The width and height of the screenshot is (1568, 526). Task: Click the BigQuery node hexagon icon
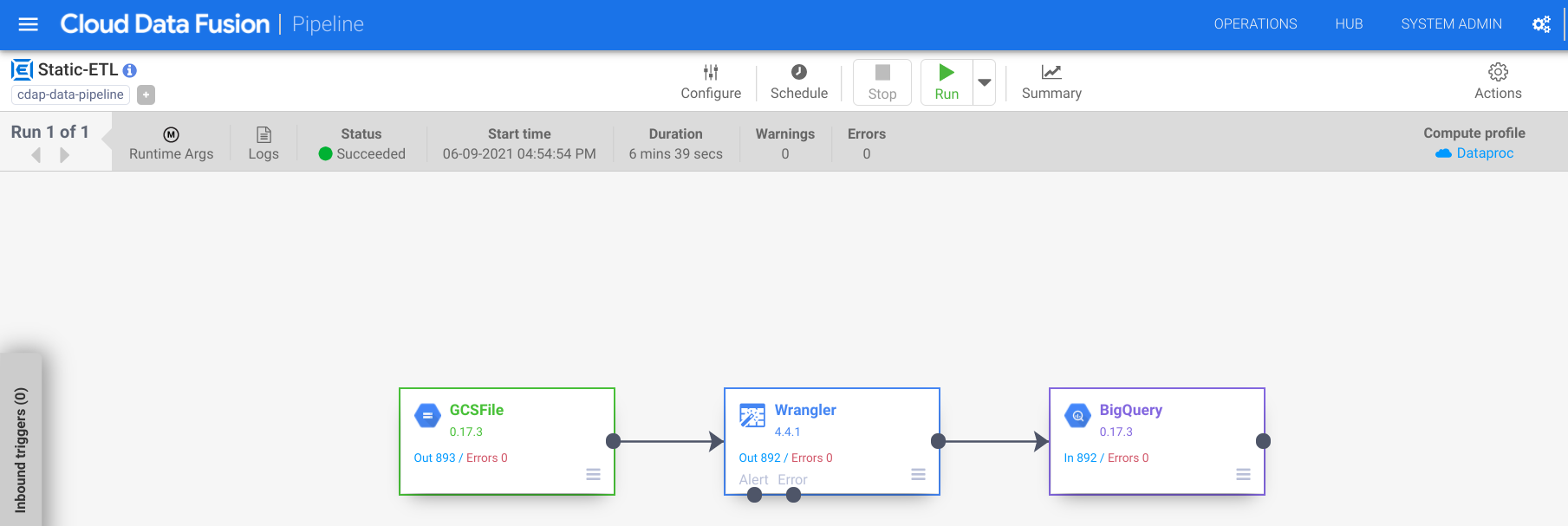tap(1077, 416)
